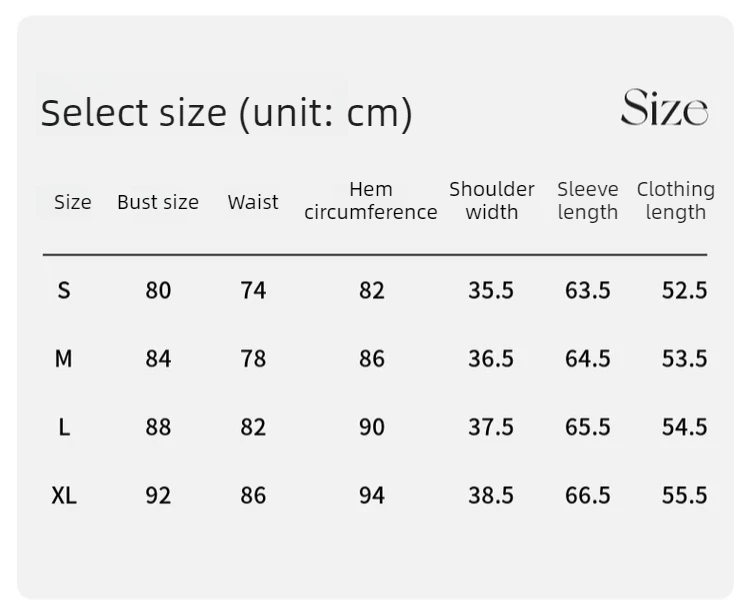Select the L size row label
This screenshot has width=750, height=611.
pyautogui.click(x=64, y=427)
